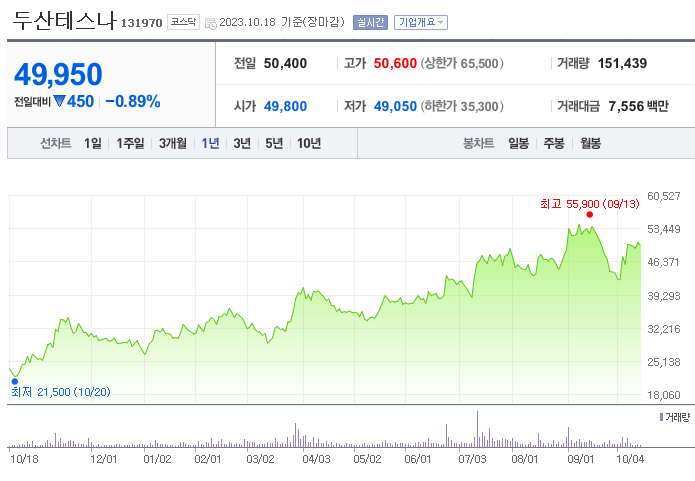This screenshot has width=695, height=481.
Task: Click the 저가 value 49,050
Action: click(395, 106)
